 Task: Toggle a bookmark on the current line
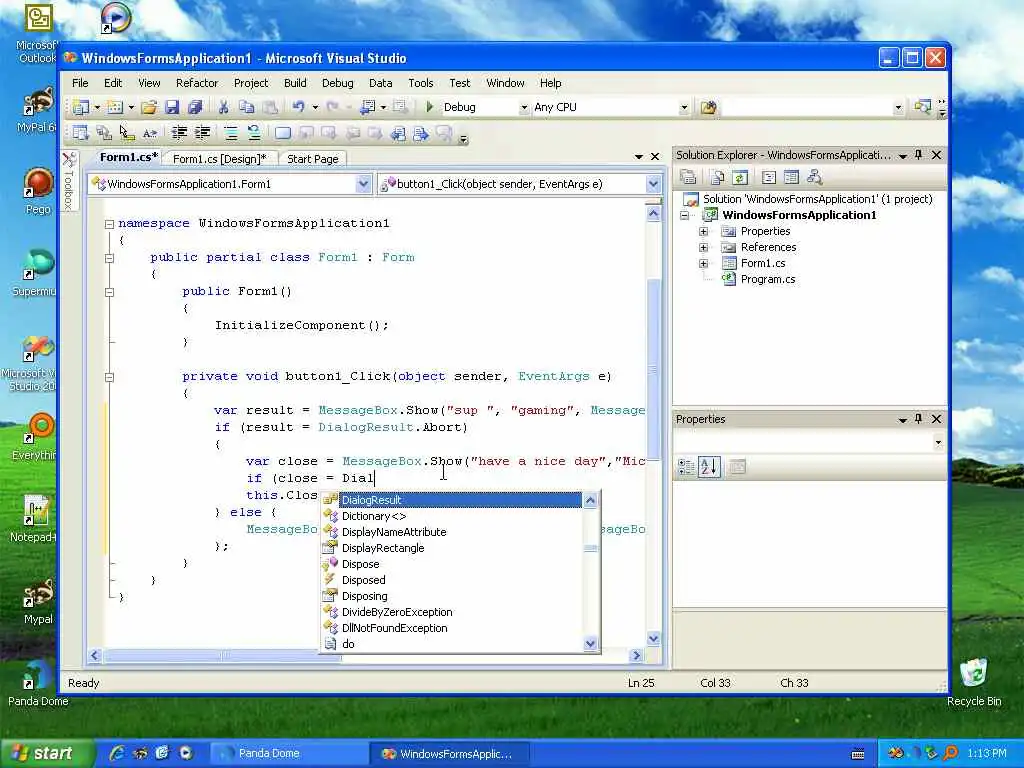283,133
